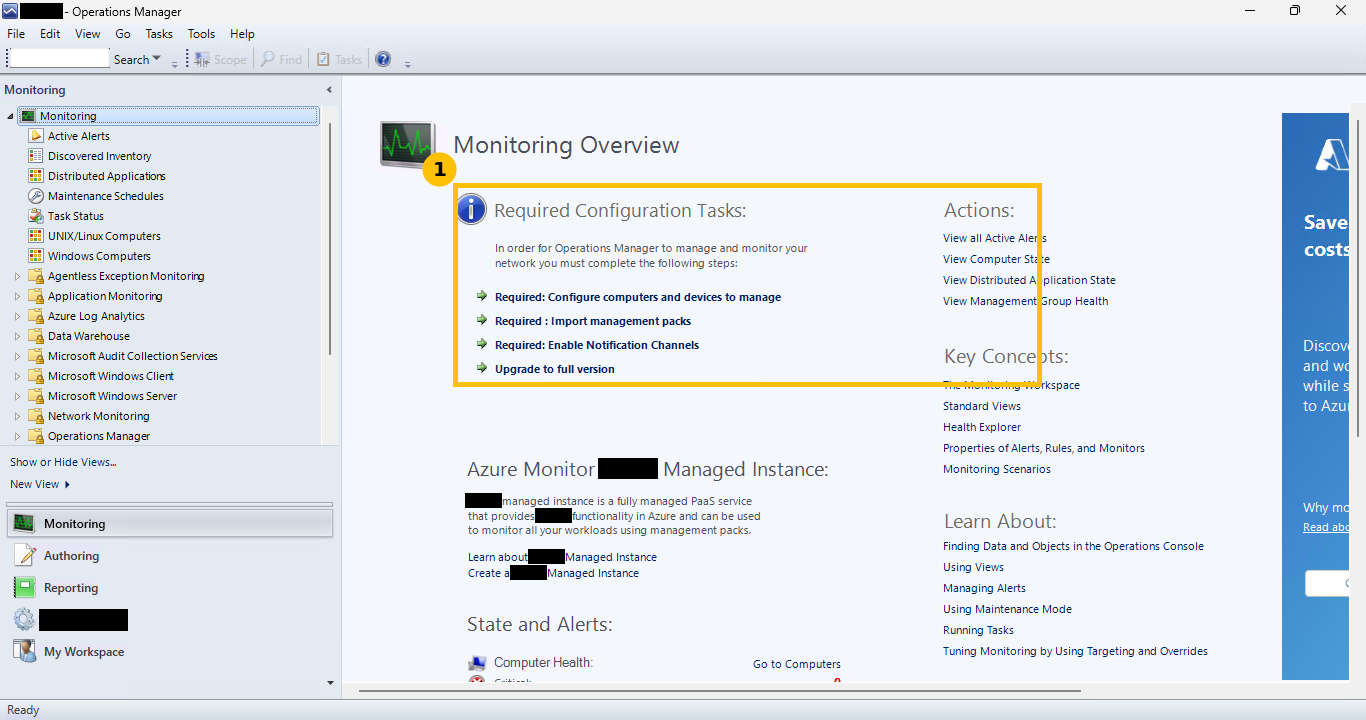Click the Administration gear icon
The image size is (1366, 720).
25,620
